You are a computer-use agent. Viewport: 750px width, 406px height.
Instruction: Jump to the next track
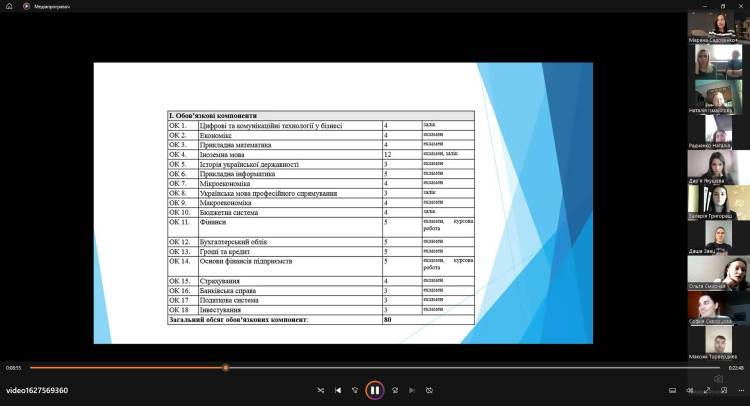pyautogui.click(x=412, y=390)
